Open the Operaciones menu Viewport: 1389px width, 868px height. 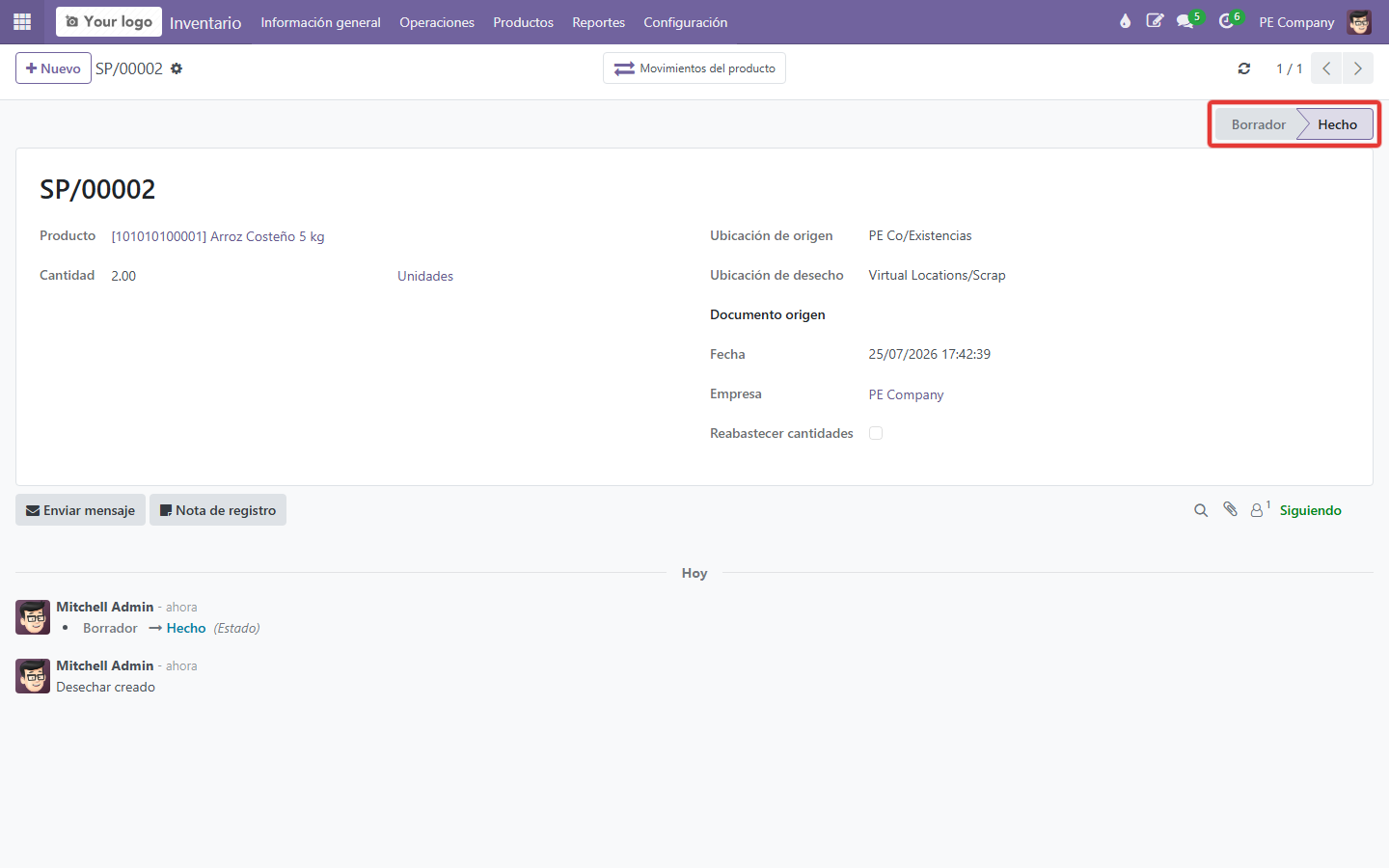pos(437,22)
